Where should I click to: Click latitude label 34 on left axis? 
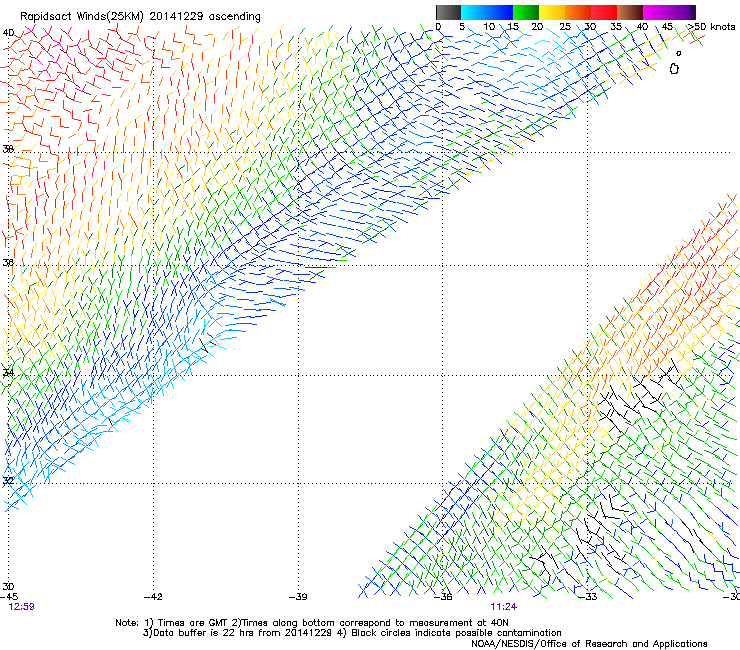click(x=8, y=372)
